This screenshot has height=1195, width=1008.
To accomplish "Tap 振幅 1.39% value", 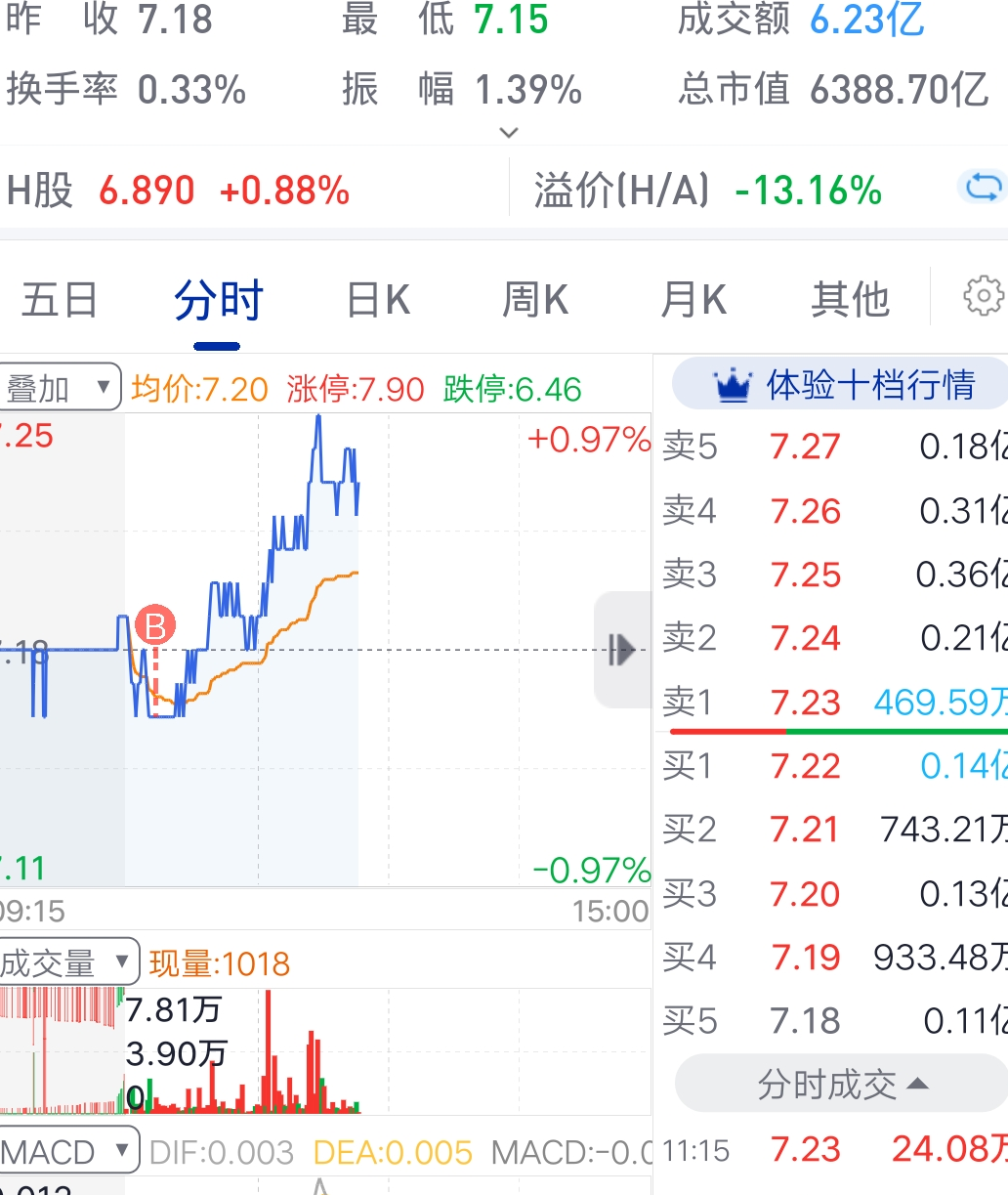I will click(x=528, y=90).
